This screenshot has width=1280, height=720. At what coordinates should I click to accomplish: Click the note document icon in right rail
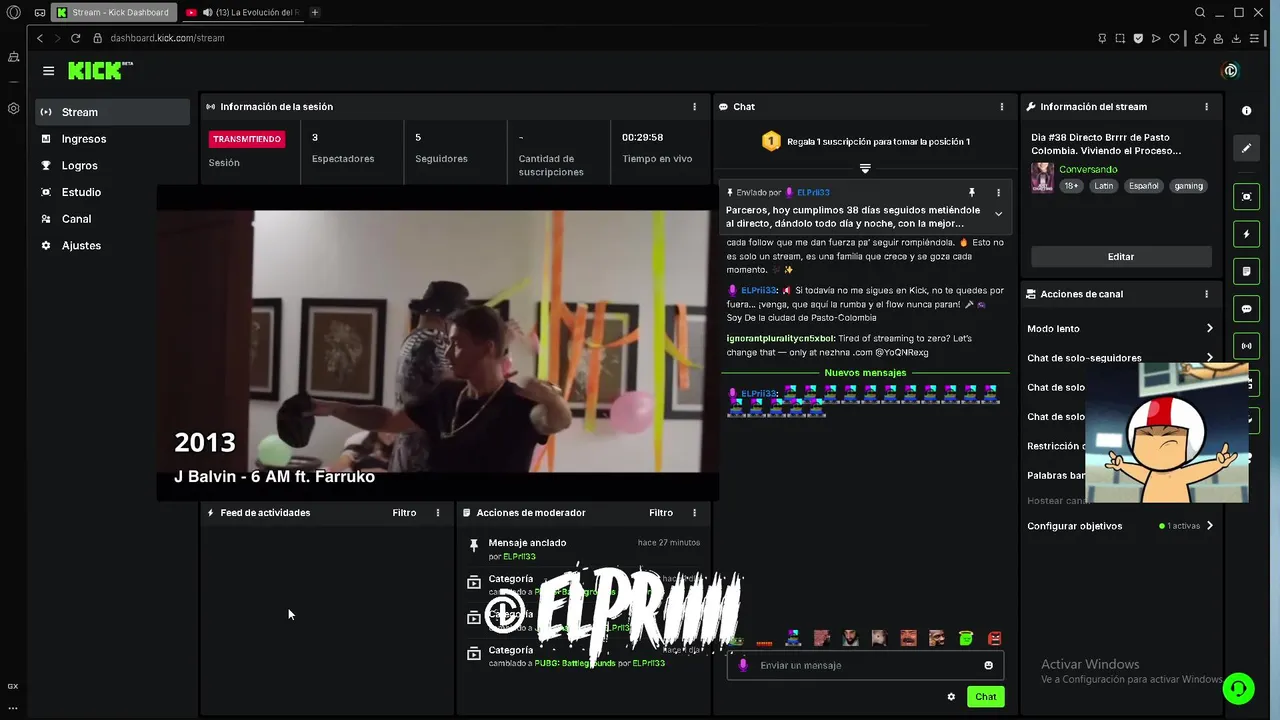pos(1246,271)
